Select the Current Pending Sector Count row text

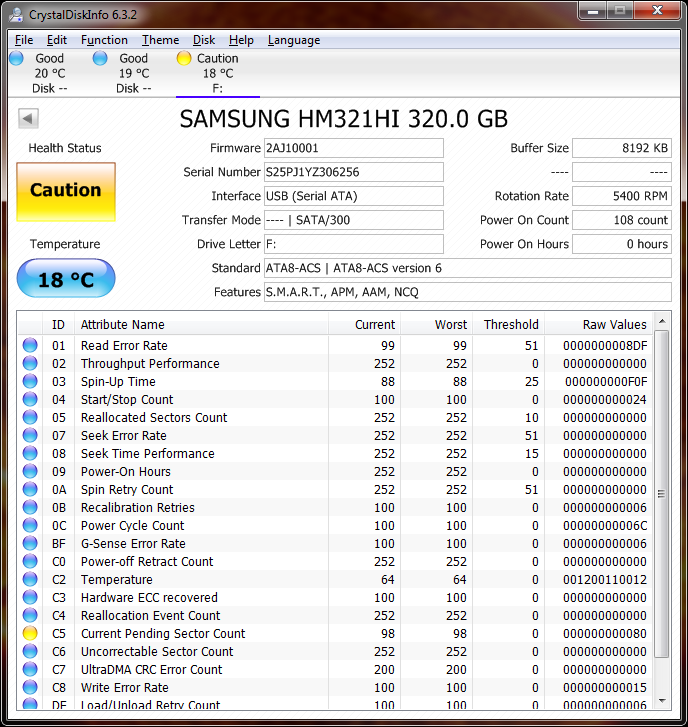coord(163,633)
